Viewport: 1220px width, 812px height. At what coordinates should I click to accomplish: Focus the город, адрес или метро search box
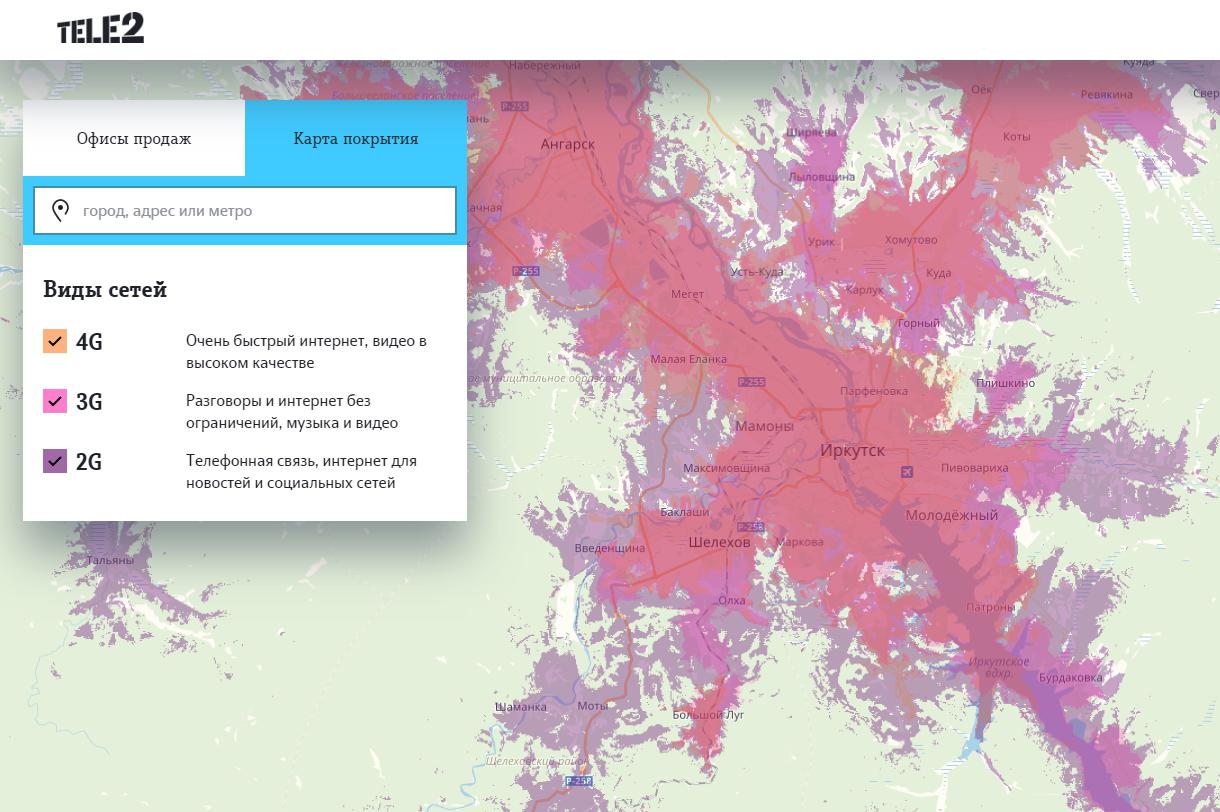click(x=260, y=210)
